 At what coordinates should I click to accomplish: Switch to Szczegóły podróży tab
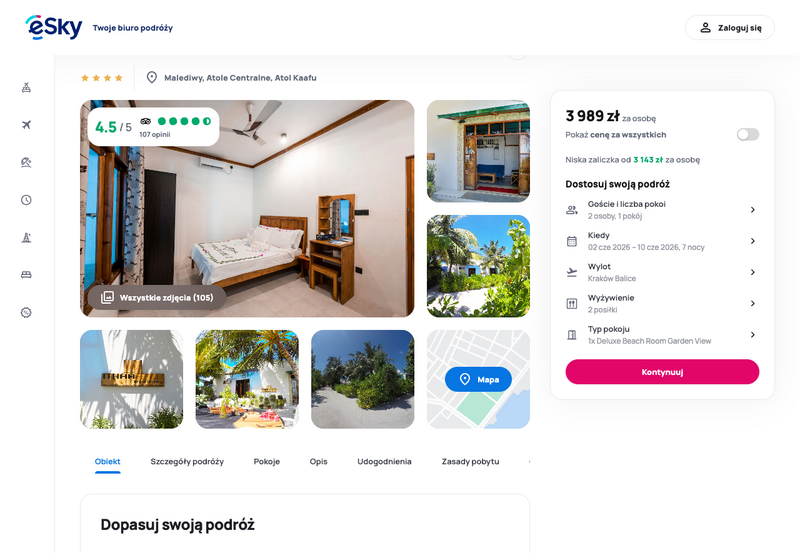tap(187, 462)
